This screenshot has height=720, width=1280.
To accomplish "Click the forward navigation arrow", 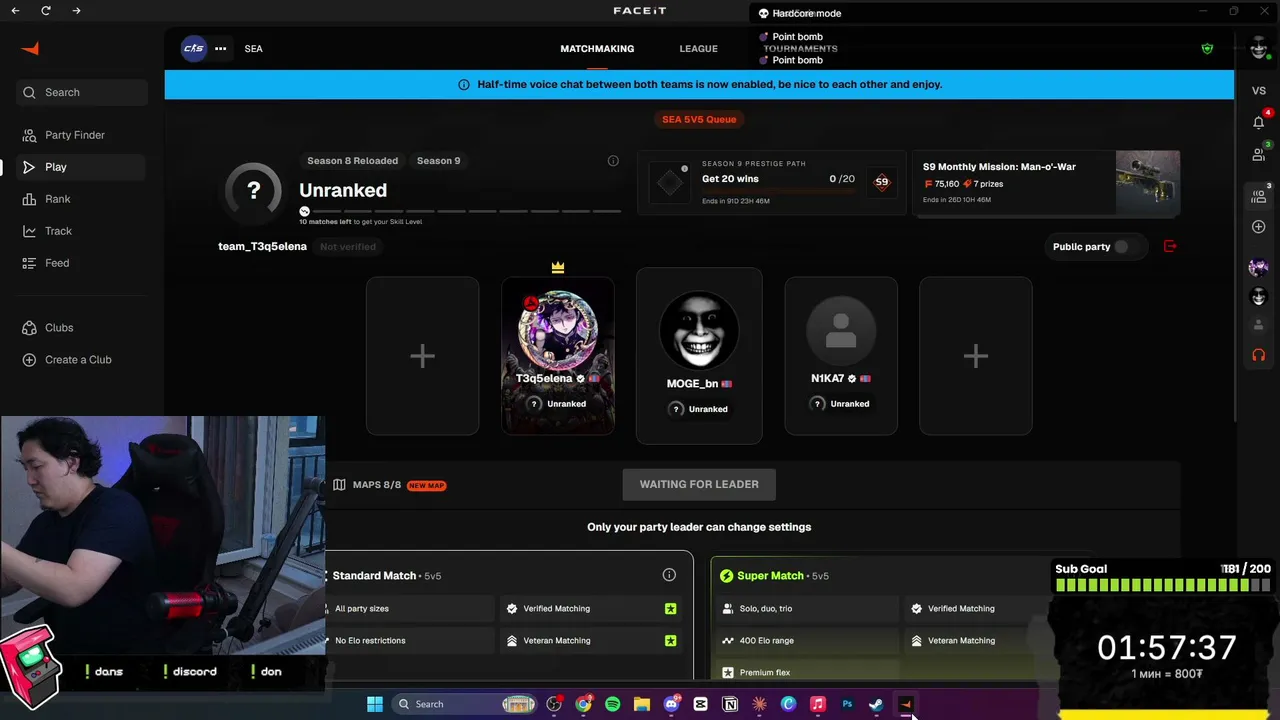I will point(77,10).
